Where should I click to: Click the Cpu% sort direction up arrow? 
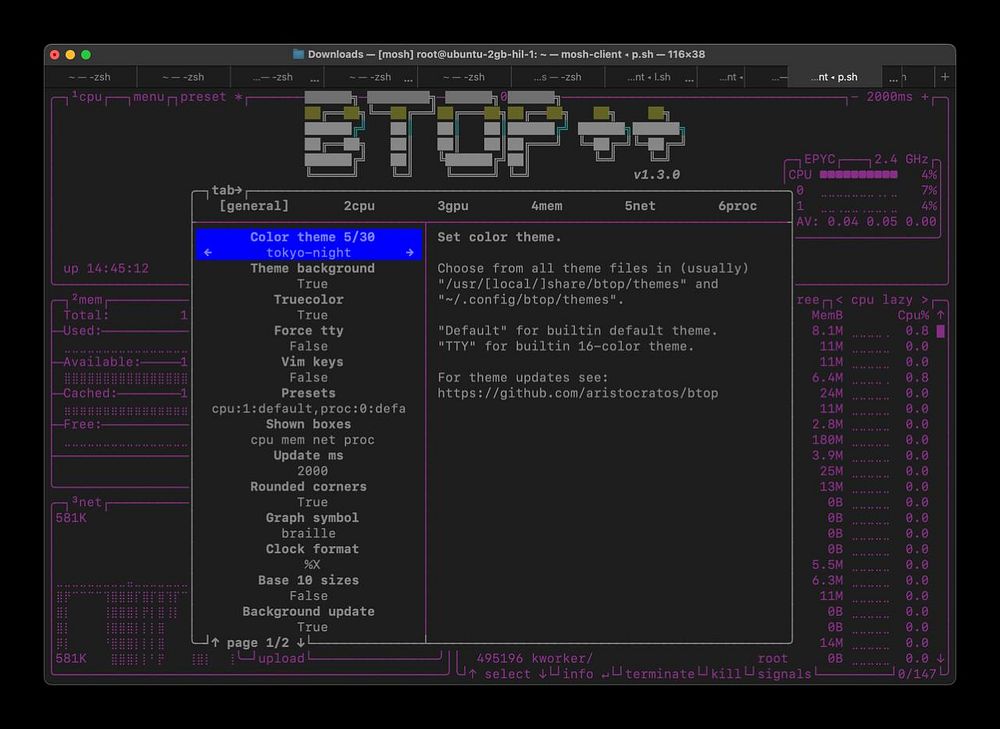940,315
